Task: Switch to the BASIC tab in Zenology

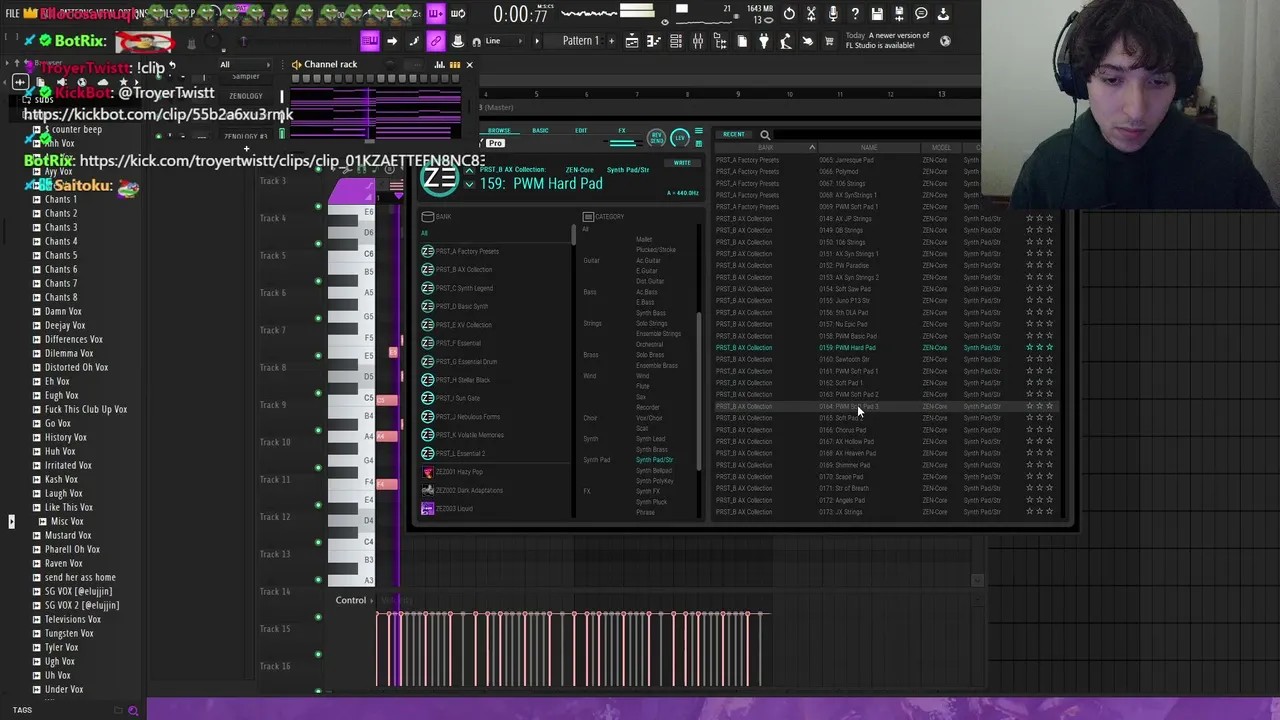Action: click(540, 131)
